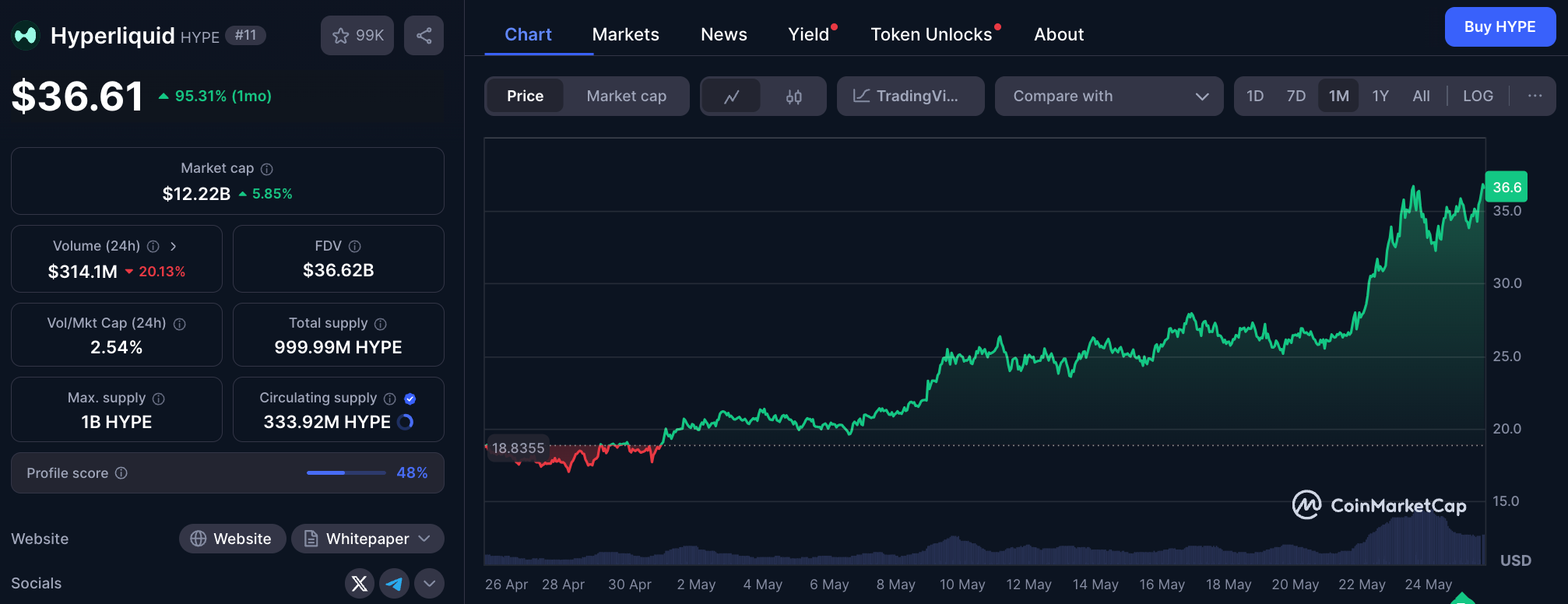Image resolution: width=1568 pixels, height=604 pixels.
Task: Select the line chart type icon
Action: (x=731, y=97)
